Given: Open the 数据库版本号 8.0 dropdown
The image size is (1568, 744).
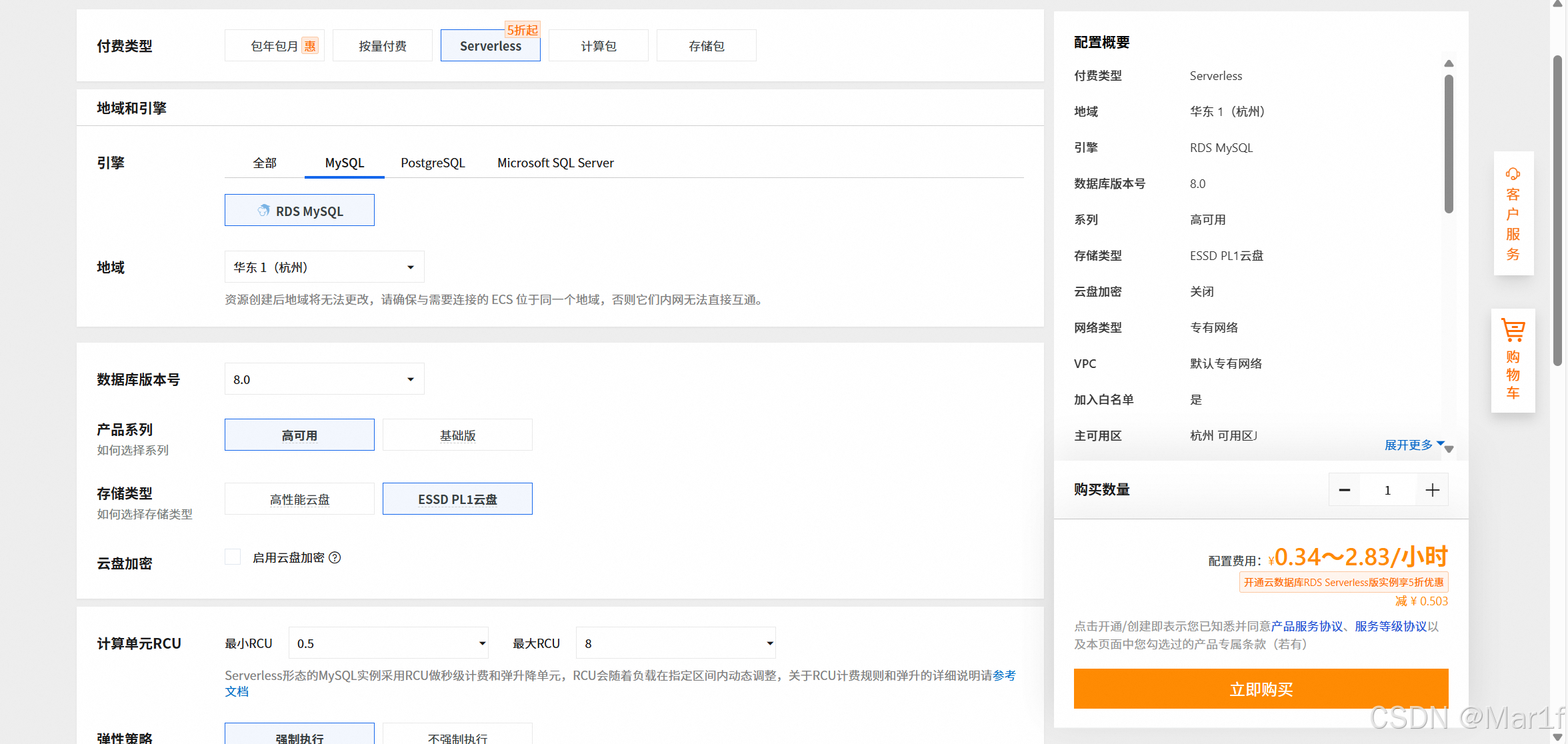Looking at the screenshot, I should tap(325, 379).
